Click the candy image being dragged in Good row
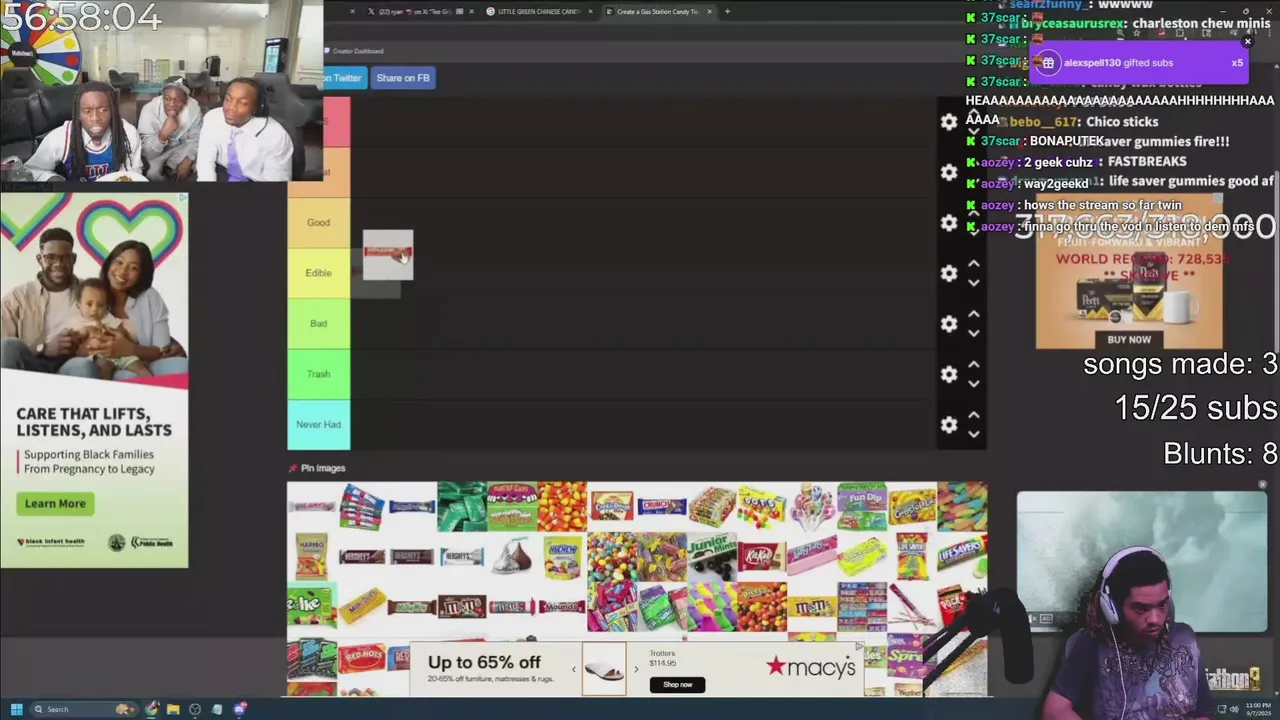Screen dimensions: 1280x720 [388, 255]
